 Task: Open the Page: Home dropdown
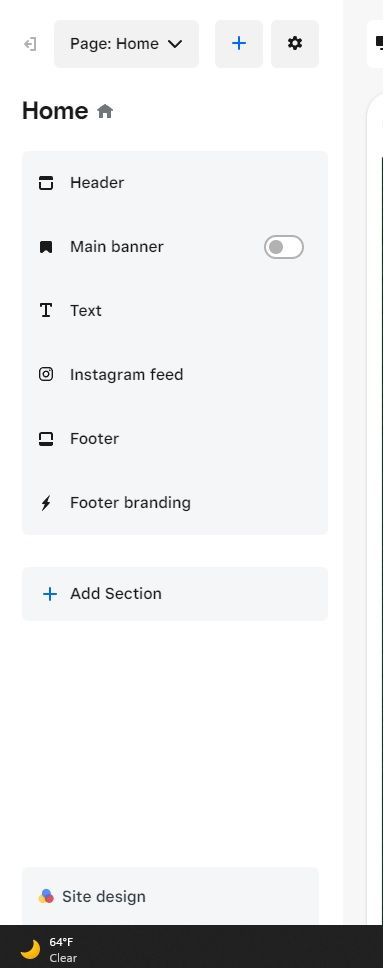pos(127,44)
